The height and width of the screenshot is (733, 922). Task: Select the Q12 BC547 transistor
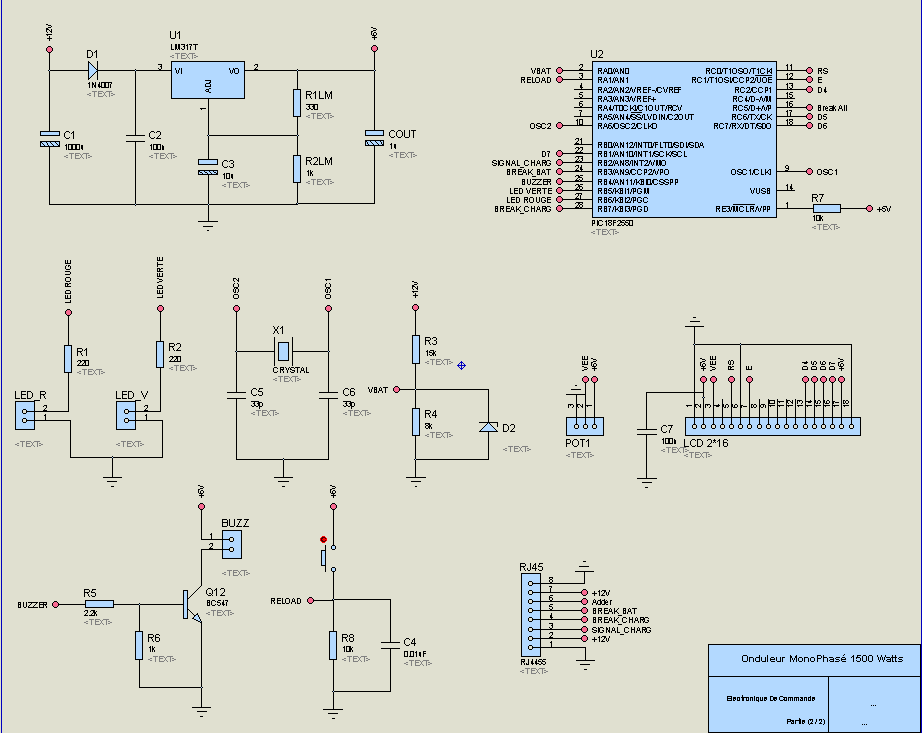pos(191,605)
